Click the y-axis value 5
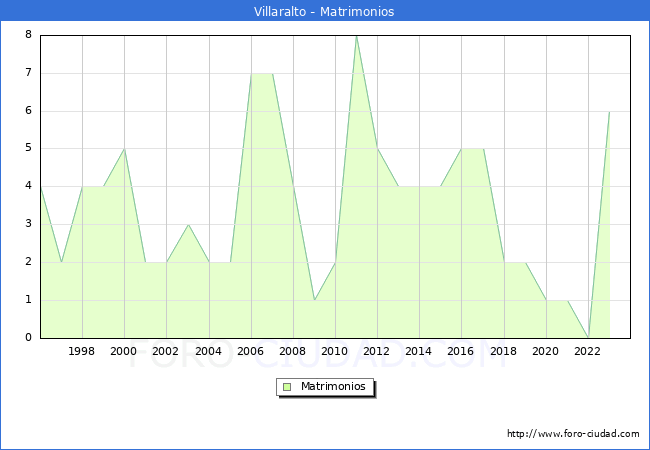This screenshot has height=450, width=650. [29, 148]
